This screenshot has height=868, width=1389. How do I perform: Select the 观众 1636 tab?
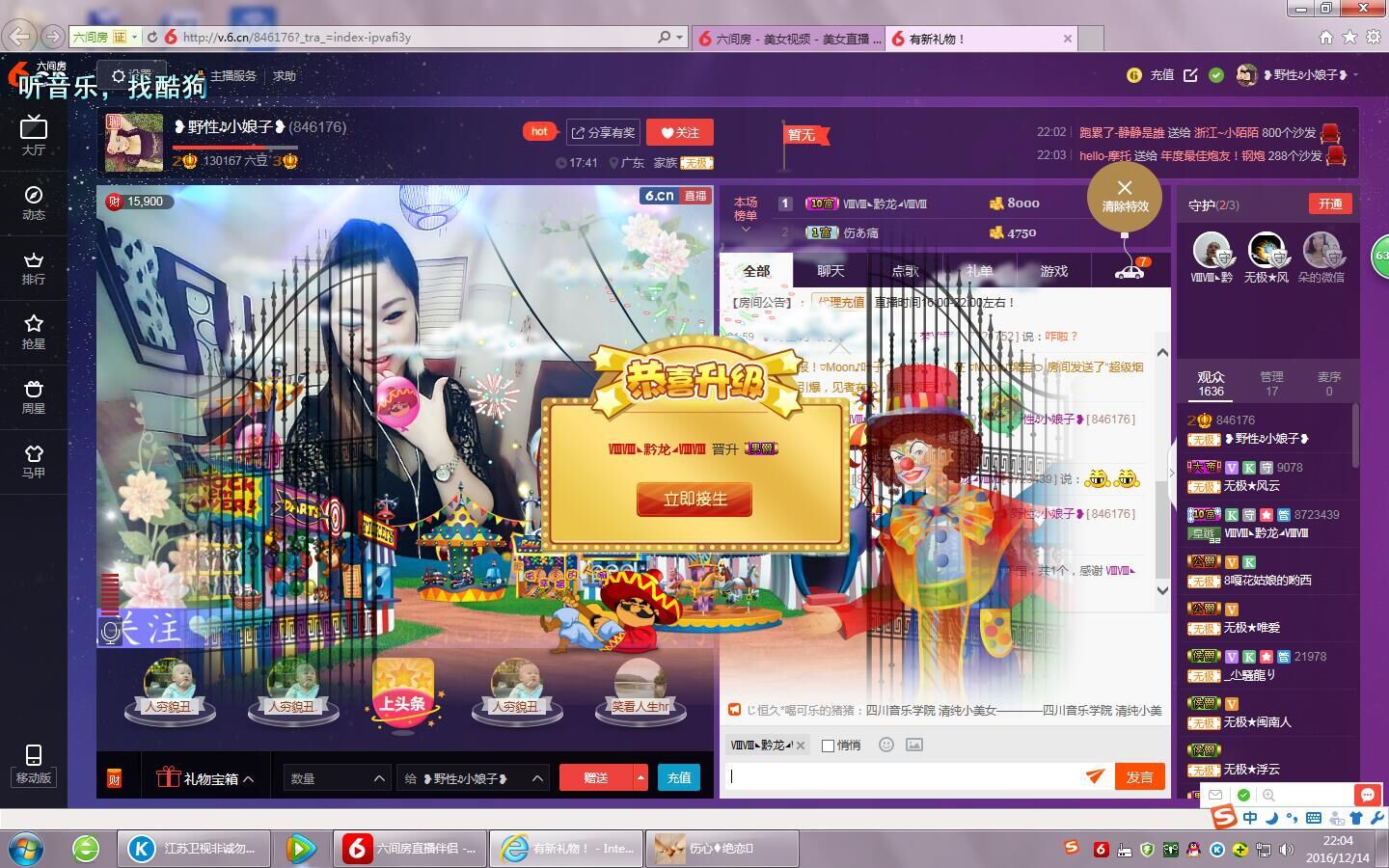pyautogui.click(x=1211, y=384)
